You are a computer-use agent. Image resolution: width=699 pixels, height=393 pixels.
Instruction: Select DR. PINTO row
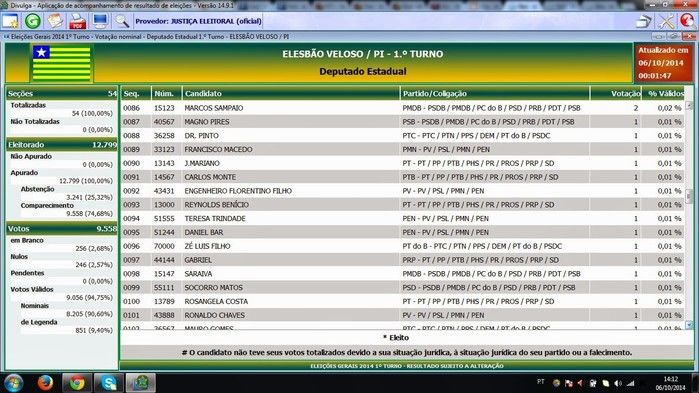[403, 135]
